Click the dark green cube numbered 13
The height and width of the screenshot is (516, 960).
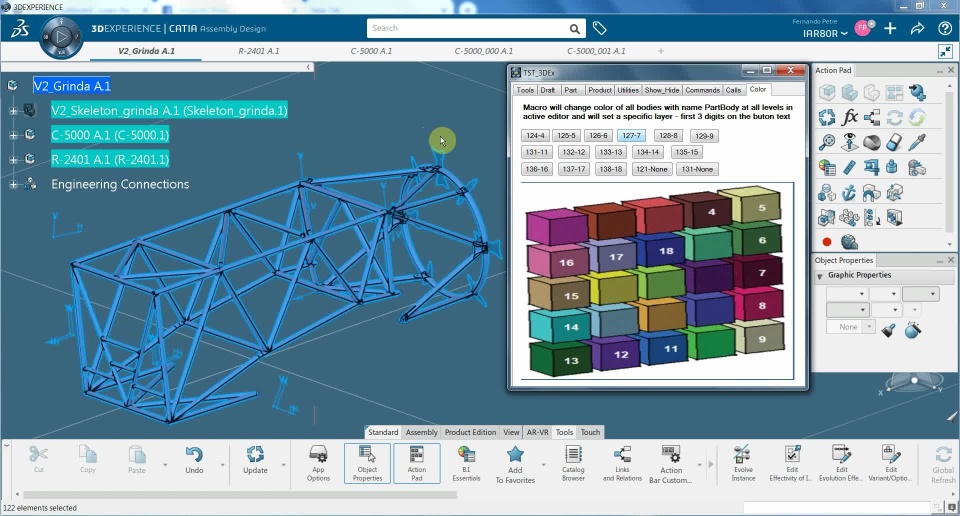(x=561, y=358)
